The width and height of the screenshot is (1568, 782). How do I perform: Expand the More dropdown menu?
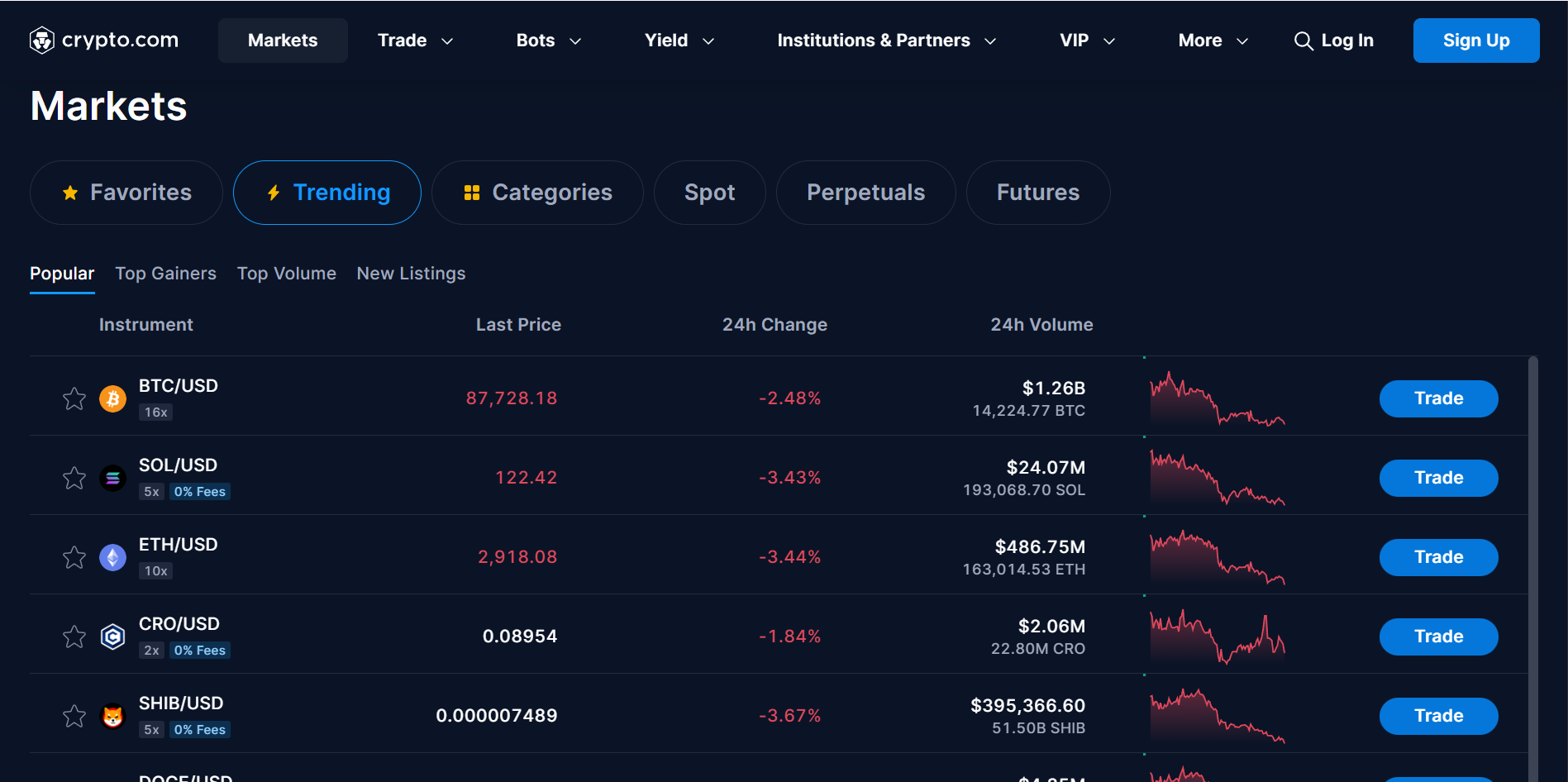[x=1213, y=41]
